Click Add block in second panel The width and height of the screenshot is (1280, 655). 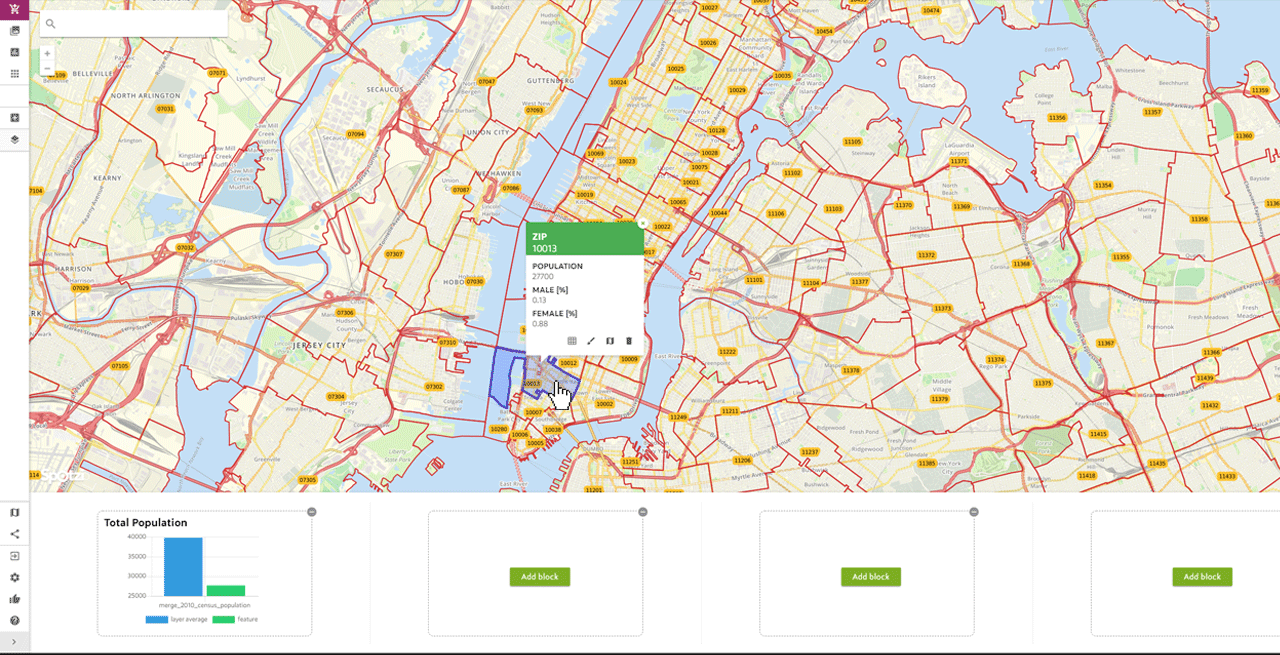click(540, 577)
